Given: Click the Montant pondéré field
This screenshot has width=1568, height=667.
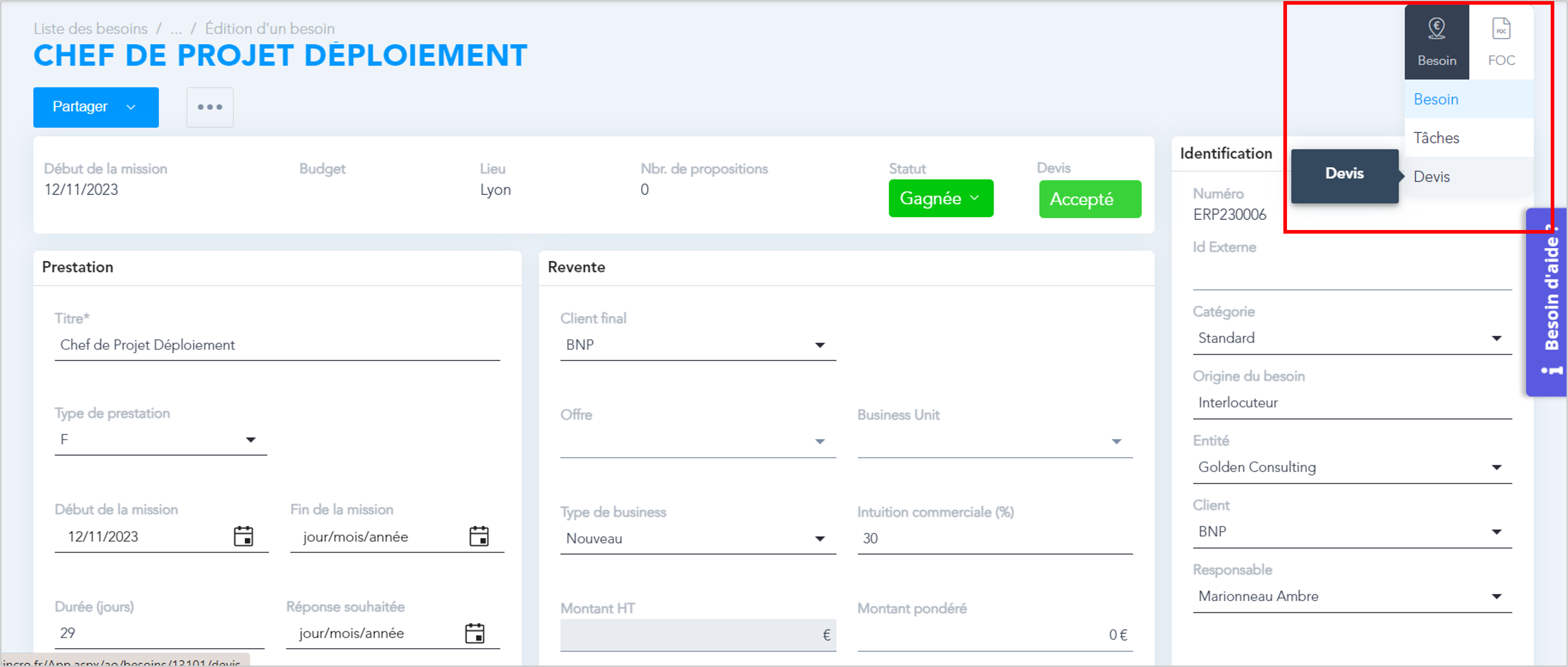Looking at the screenshot, I should point(995,635).
